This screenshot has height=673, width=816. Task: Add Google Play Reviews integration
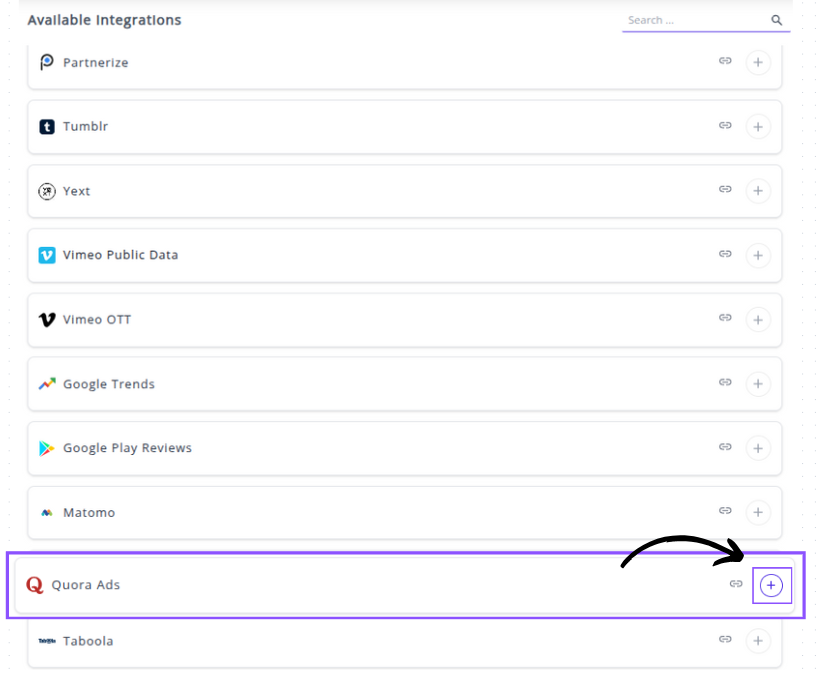point(758,448)
